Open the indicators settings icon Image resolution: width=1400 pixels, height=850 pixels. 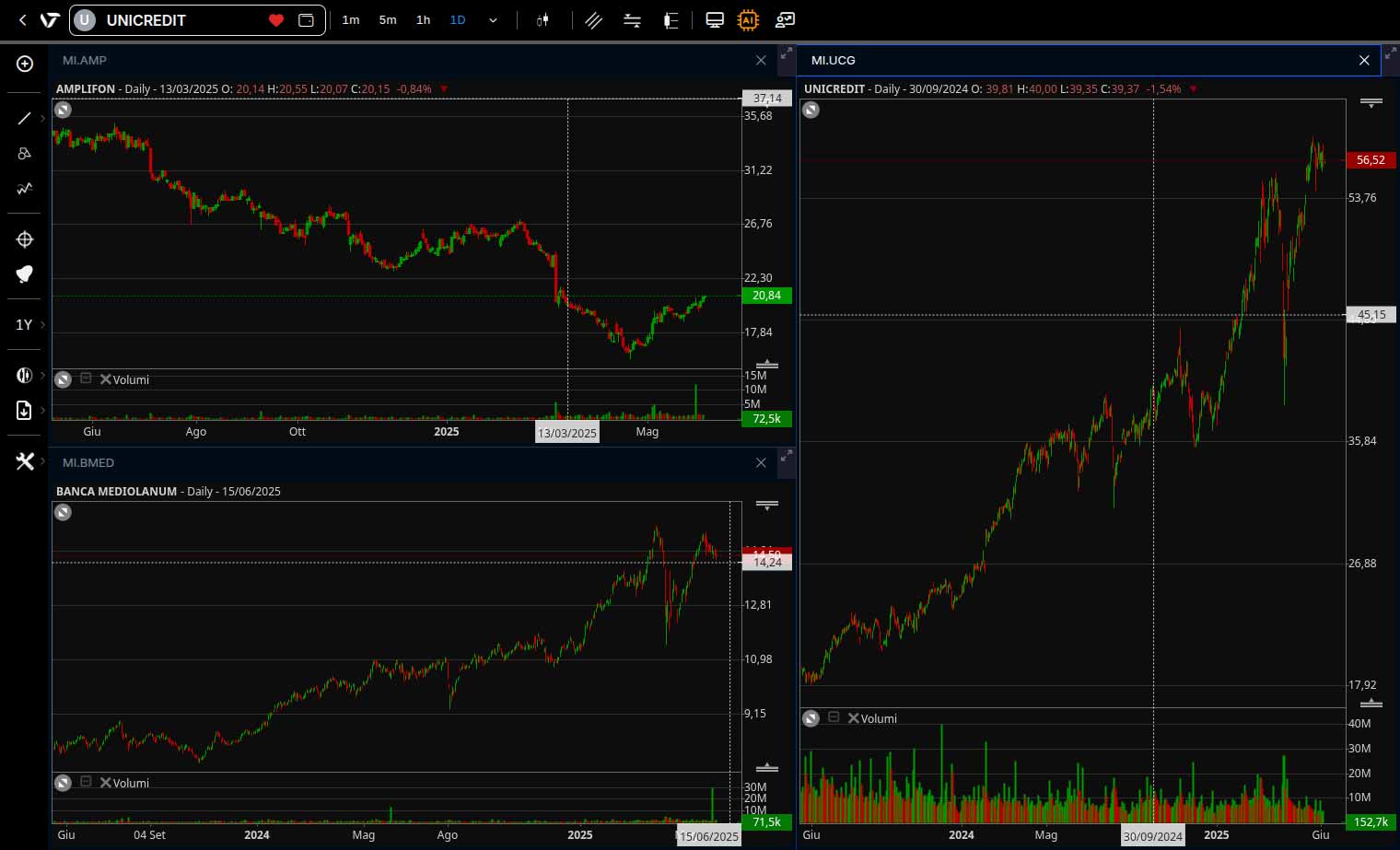[x=633, y=20]
